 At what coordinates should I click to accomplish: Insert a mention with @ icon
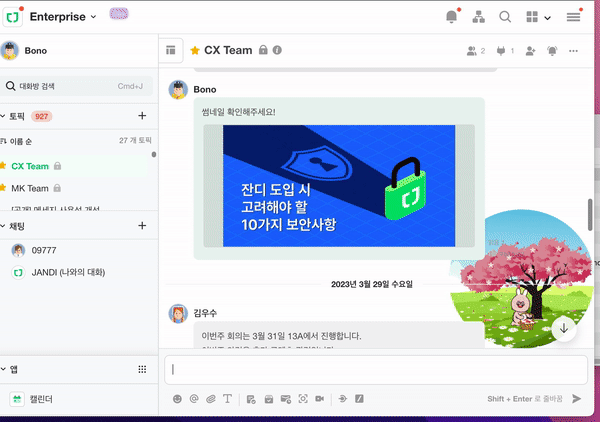[x=194, y=399]
